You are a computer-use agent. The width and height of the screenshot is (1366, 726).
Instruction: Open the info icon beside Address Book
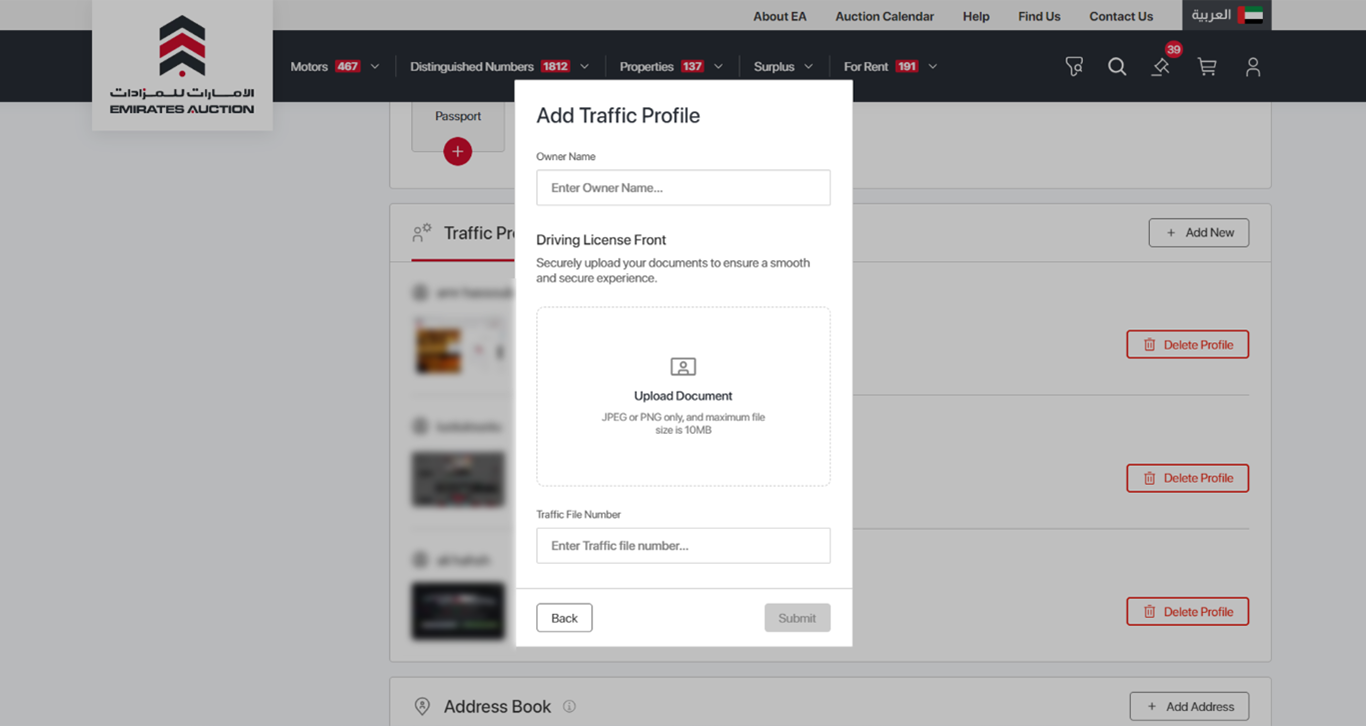[x=569, y=706]
